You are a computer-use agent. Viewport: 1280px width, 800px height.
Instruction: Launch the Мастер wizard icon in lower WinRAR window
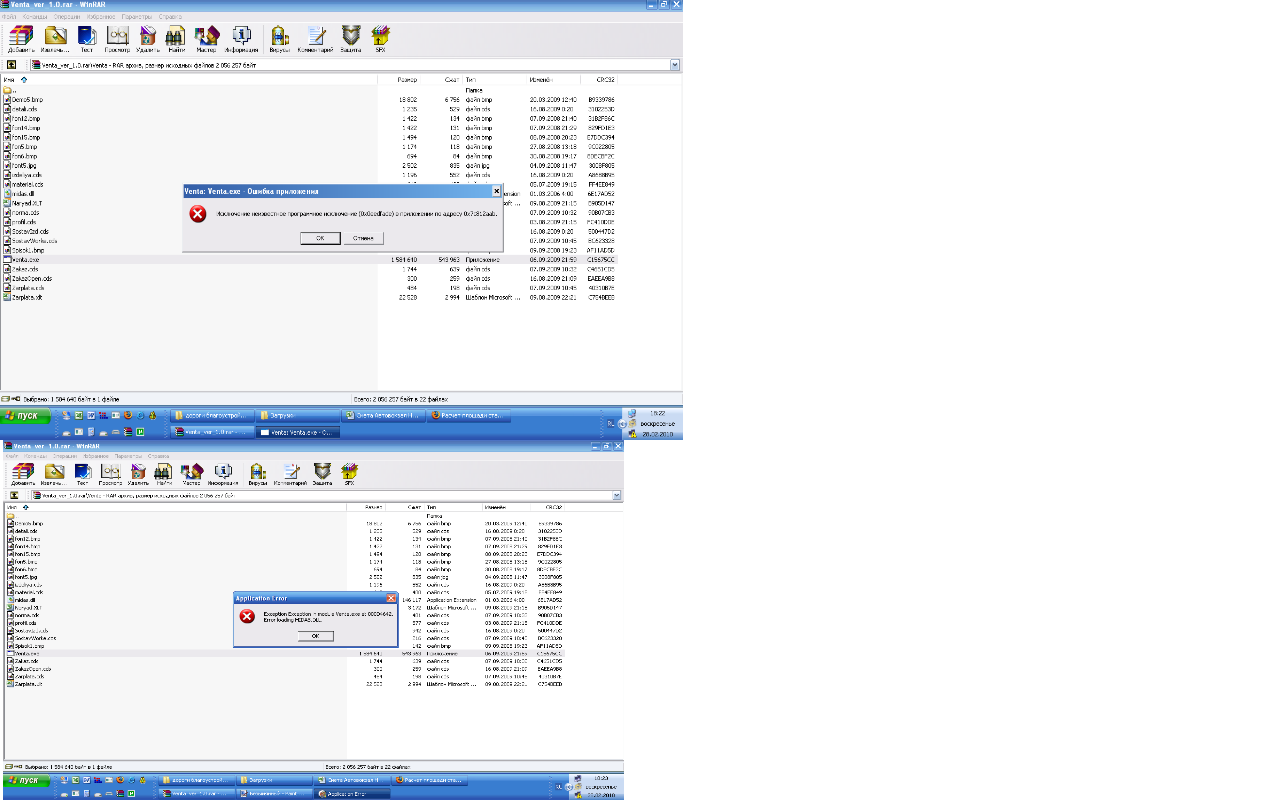(191, 474)
